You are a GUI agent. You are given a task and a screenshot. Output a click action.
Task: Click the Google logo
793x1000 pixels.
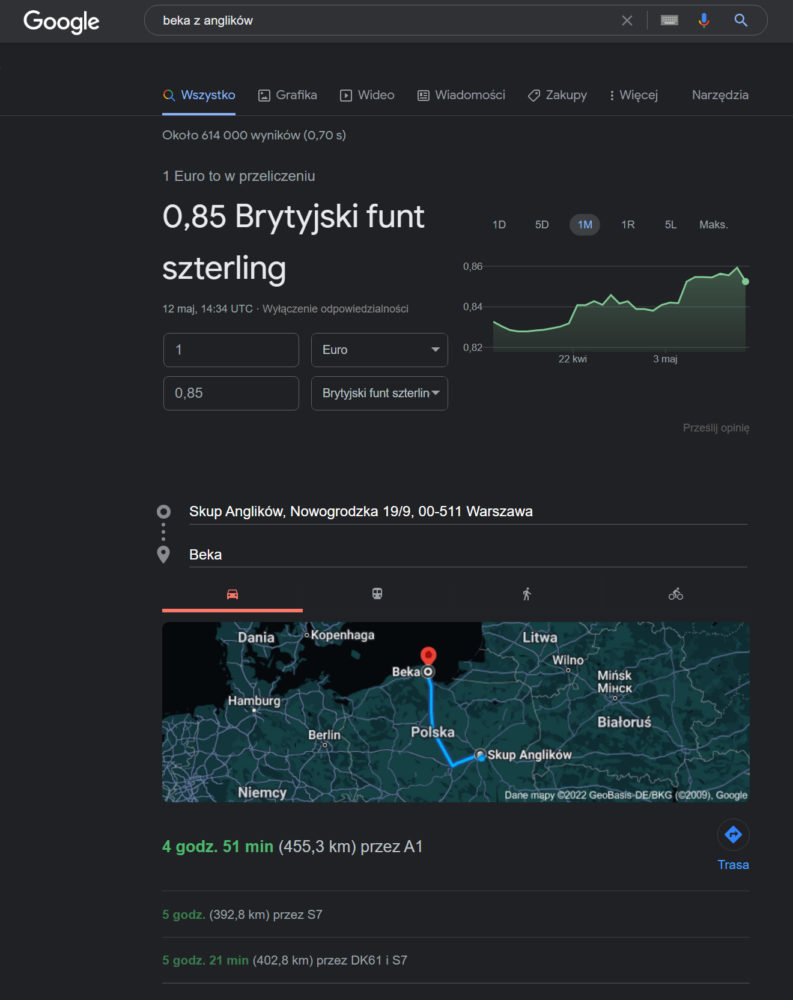[61, 21]
